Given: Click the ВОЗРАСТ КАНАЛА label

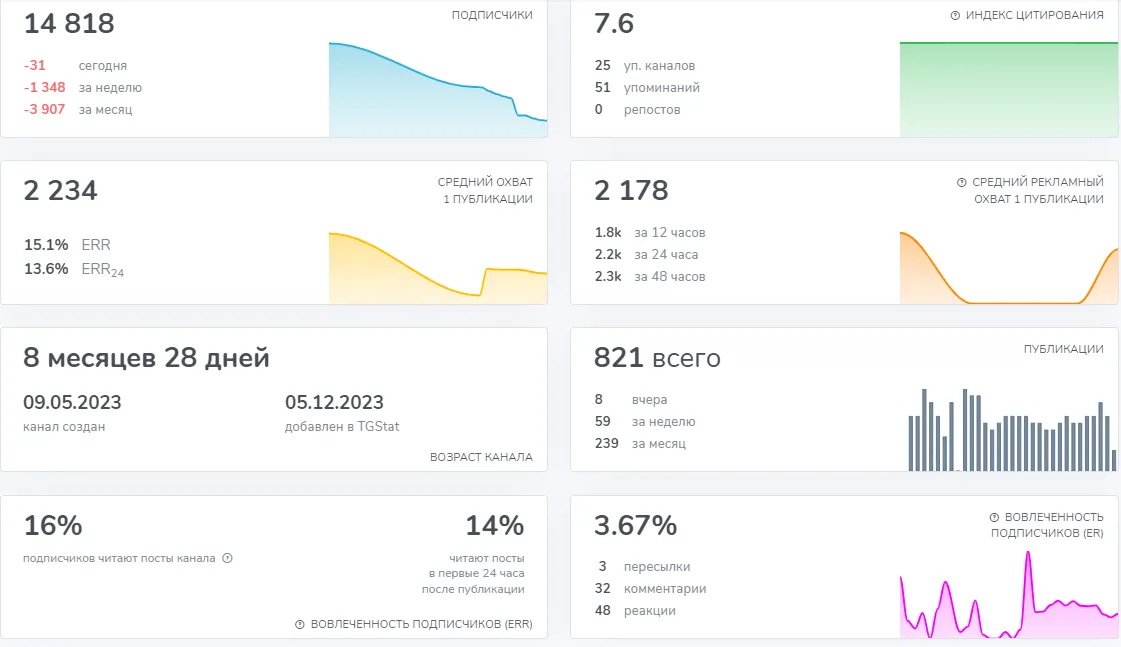Looking at the screenshot, I should click(481, 457).
